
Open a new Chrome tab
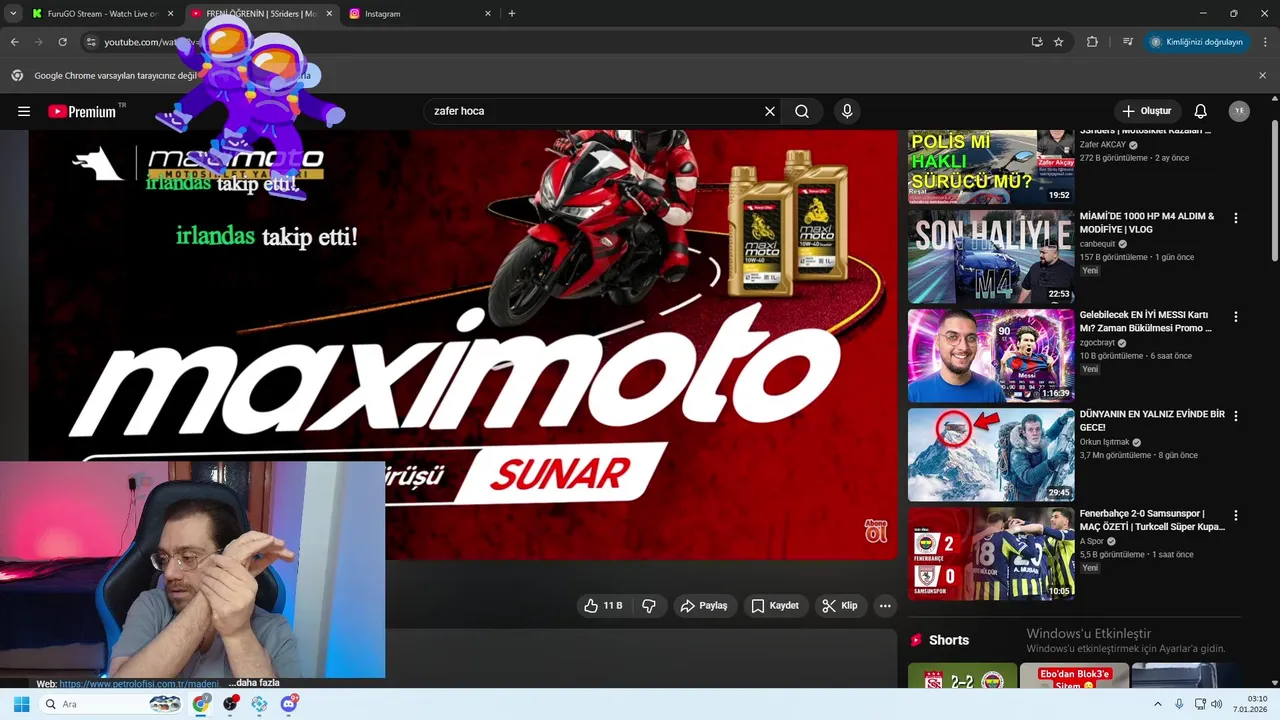(x=512, y=14)
